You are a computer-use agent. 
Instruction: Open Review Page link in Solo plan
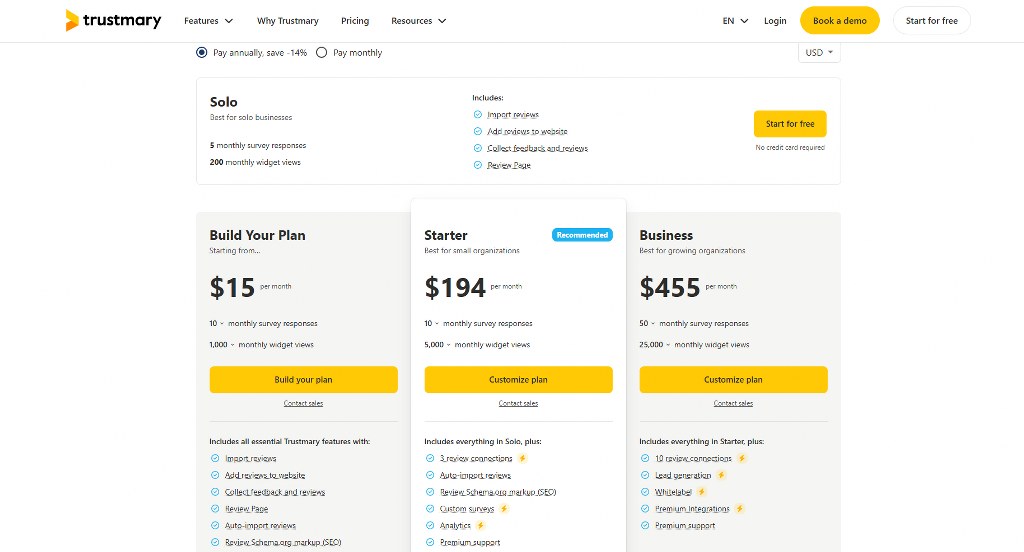[509, 165]
